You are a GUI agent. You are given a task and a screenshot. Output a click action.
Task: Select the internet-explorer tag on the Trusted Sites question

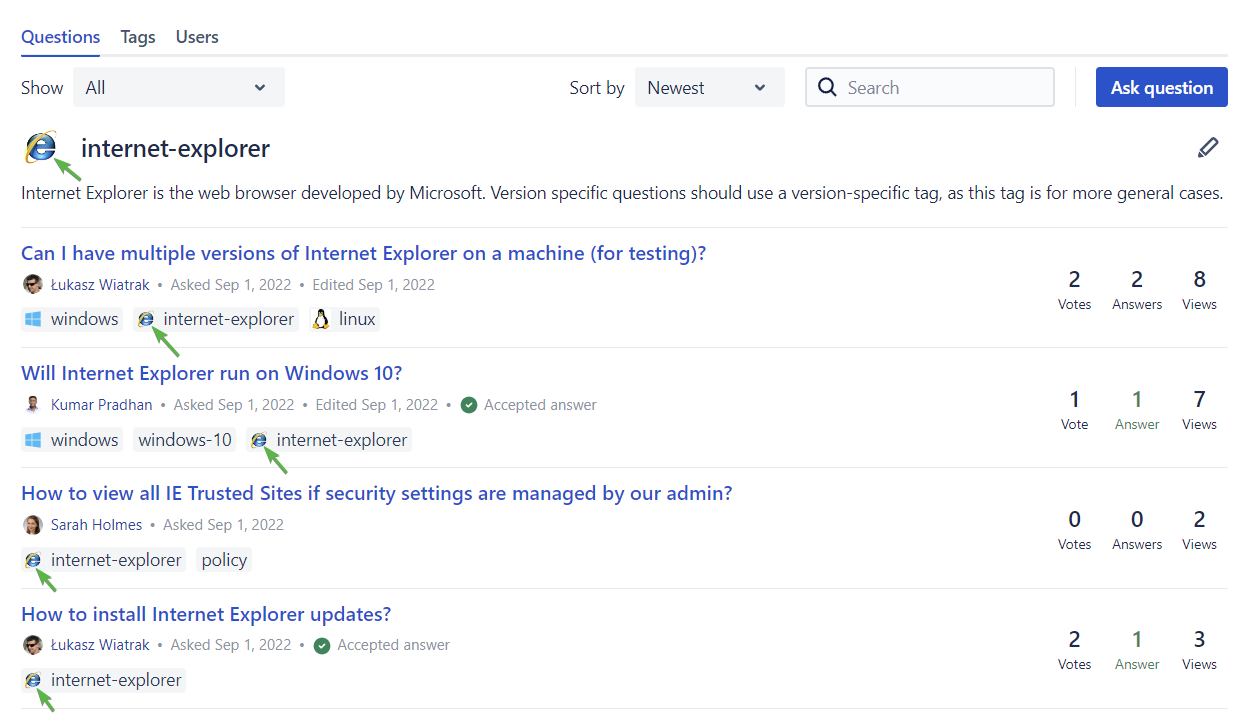(x=104, y=560)
